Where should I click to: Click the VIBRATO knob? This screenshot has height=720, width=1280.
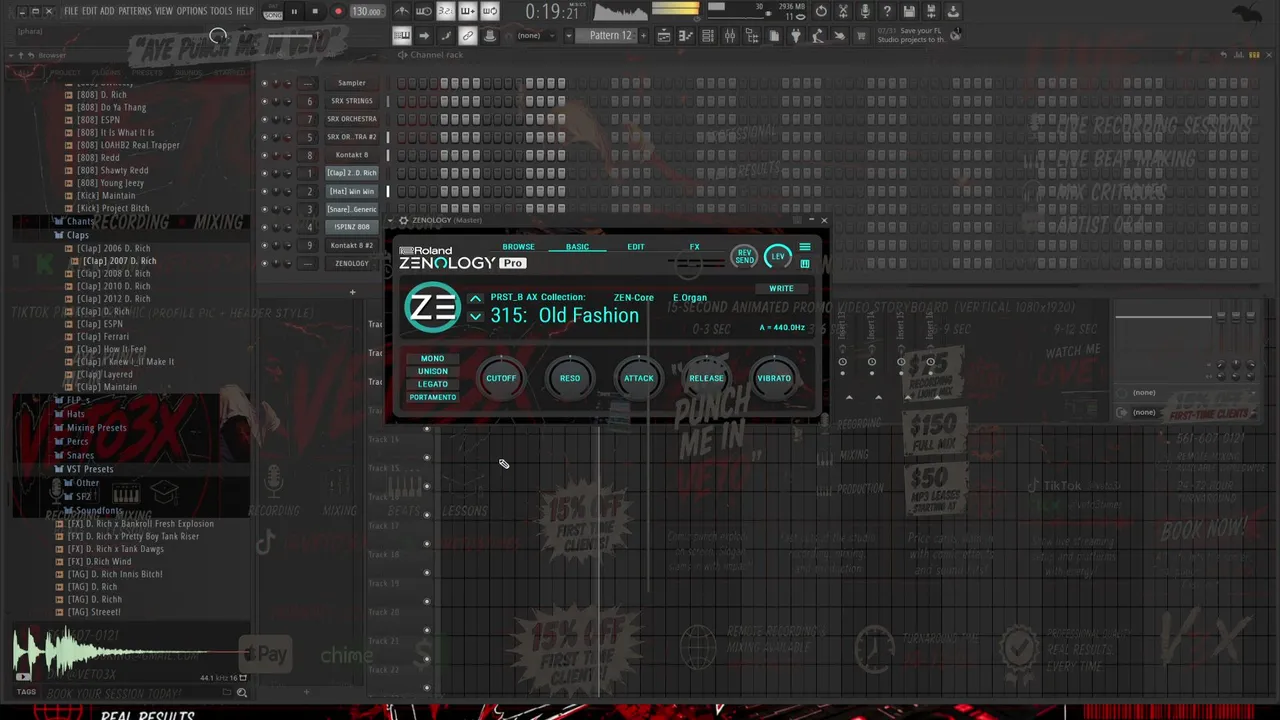[x=774, y=378]
